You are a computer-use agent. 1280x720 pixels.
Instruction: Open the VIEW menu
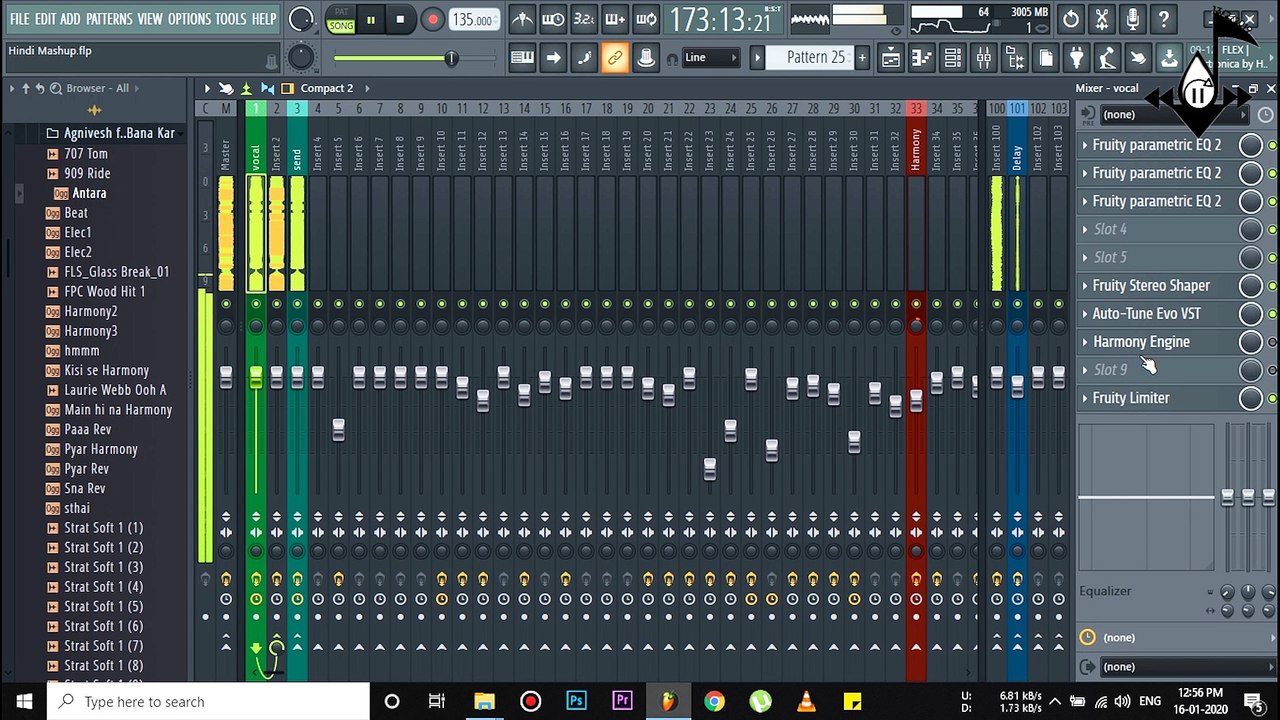pyautogui.click(x=150, y=19)
